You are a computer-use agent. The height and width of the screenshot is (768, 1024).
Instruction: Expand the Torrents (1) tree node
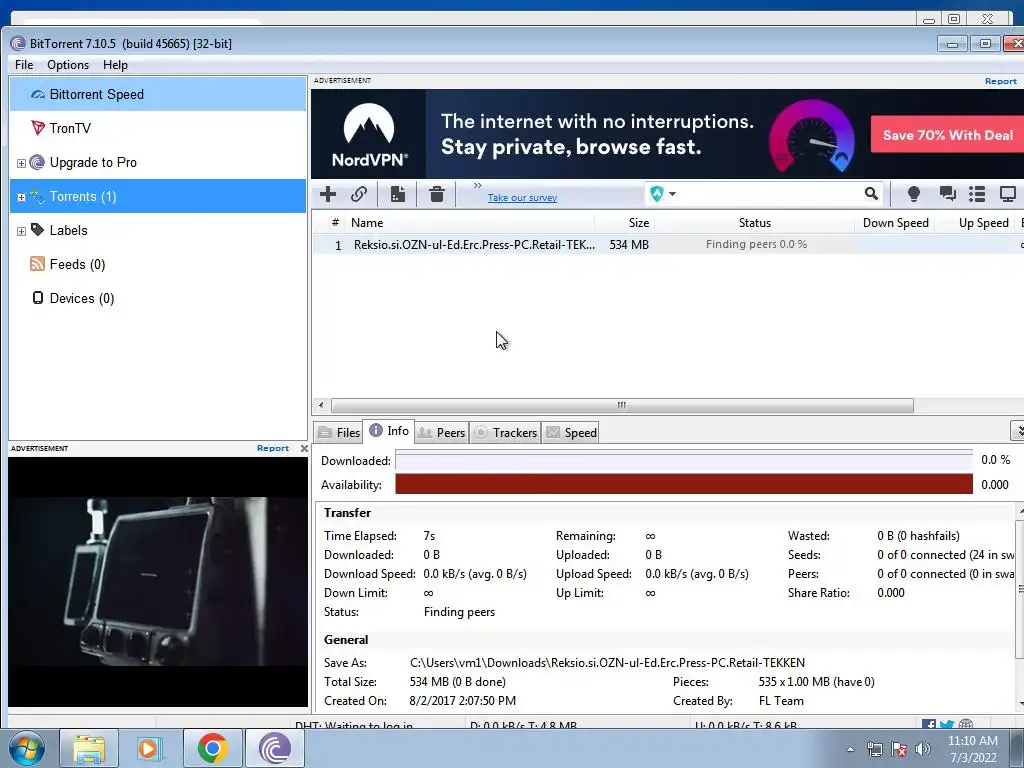(21, 197)
